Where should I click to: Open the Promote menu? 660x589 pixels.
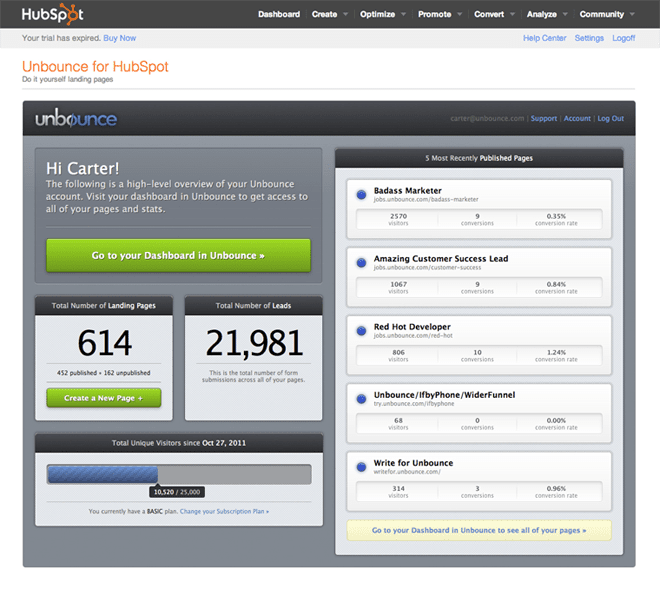coord(434,14)
